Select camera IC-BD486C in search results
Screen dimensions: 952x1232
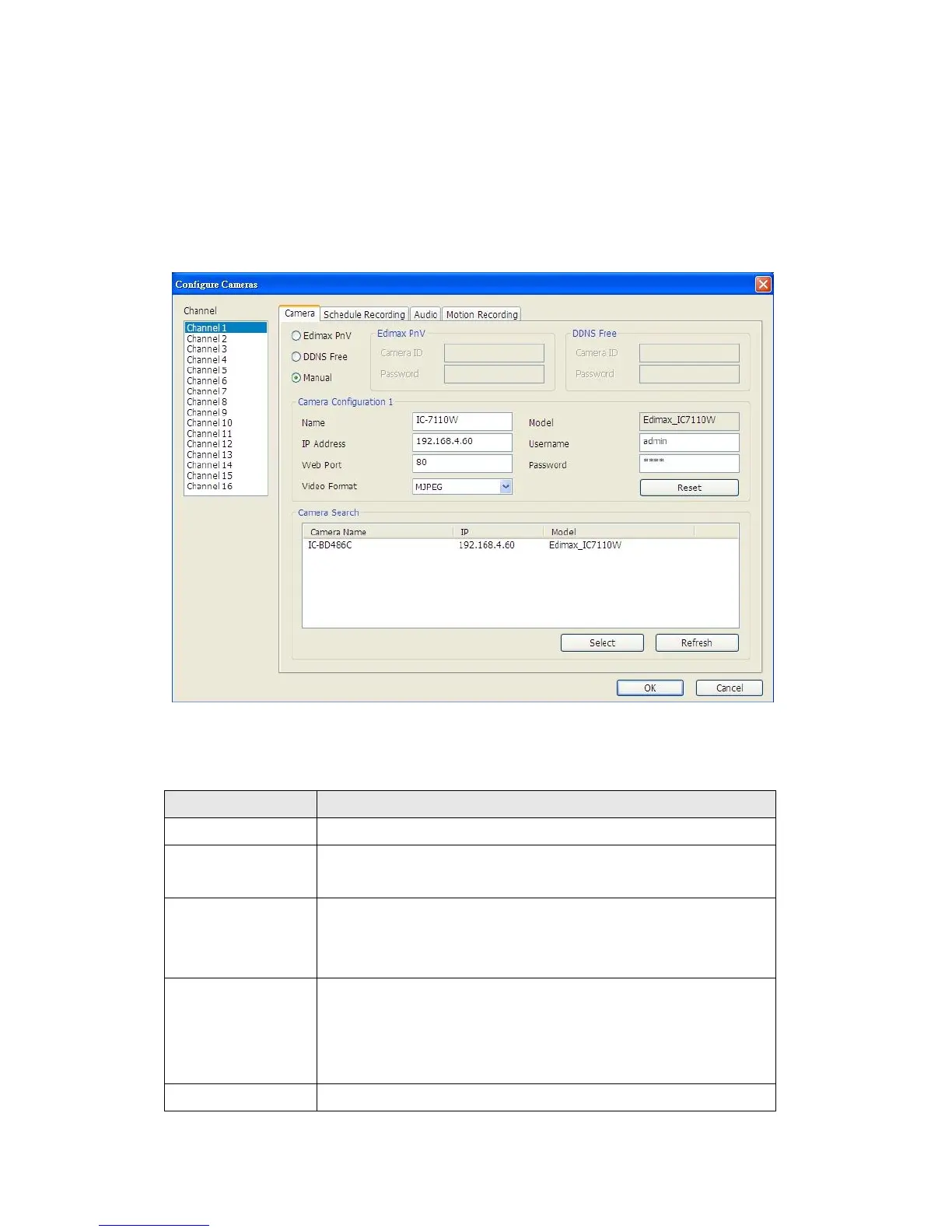click(330, 545)
